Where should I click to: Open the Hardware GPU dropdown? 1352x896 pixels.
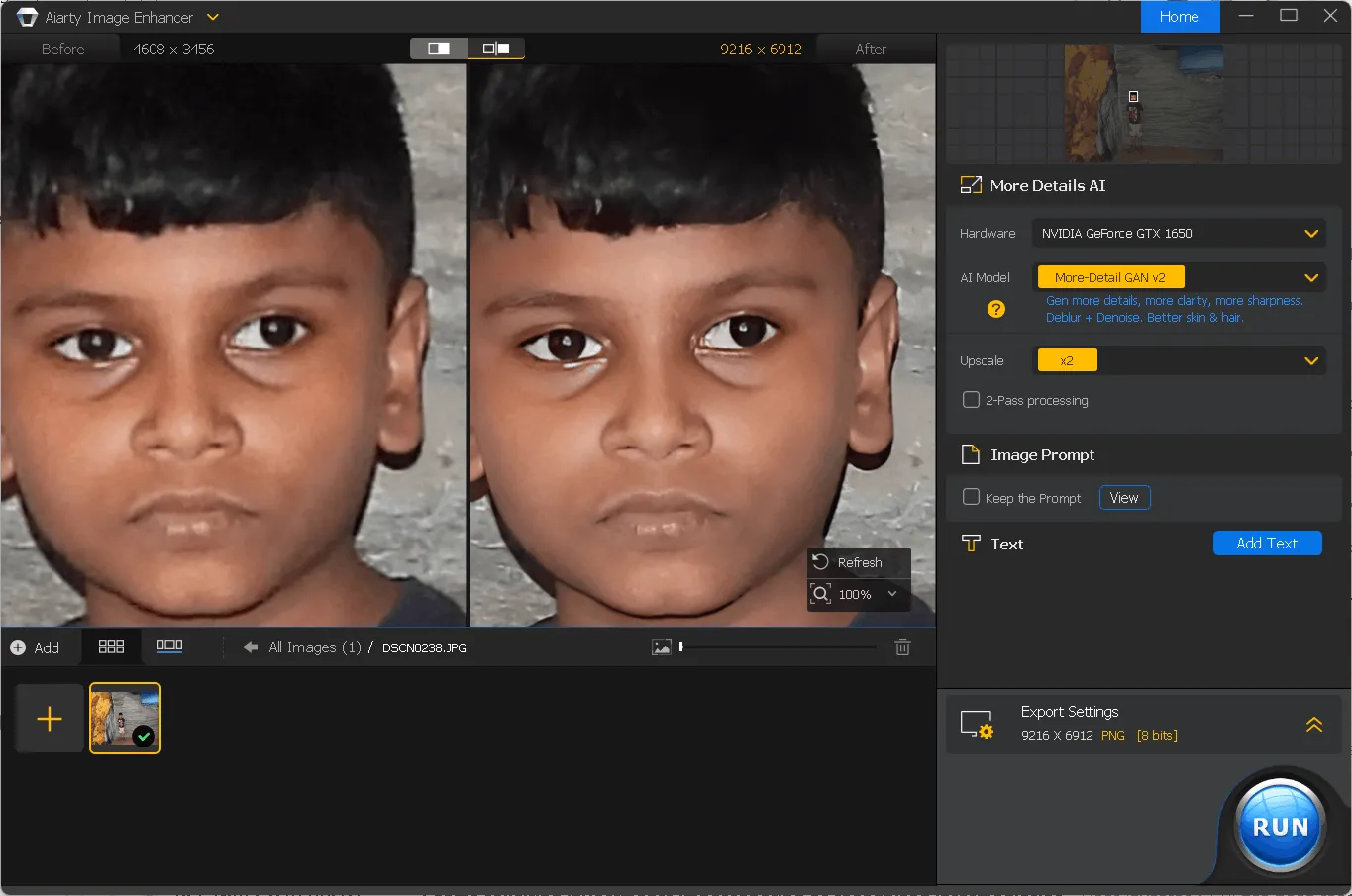click(1310, 234)
